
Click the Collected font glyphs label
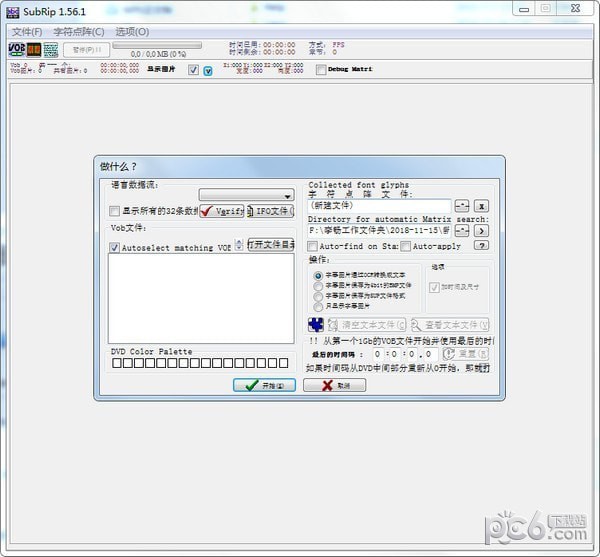pyautogui.click(x=359, y=185)
